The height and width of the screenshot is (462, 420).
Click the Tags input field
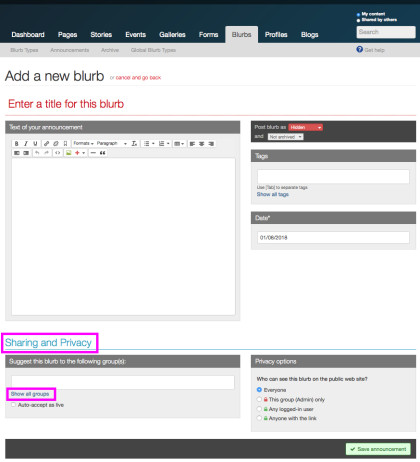(333, 177)
